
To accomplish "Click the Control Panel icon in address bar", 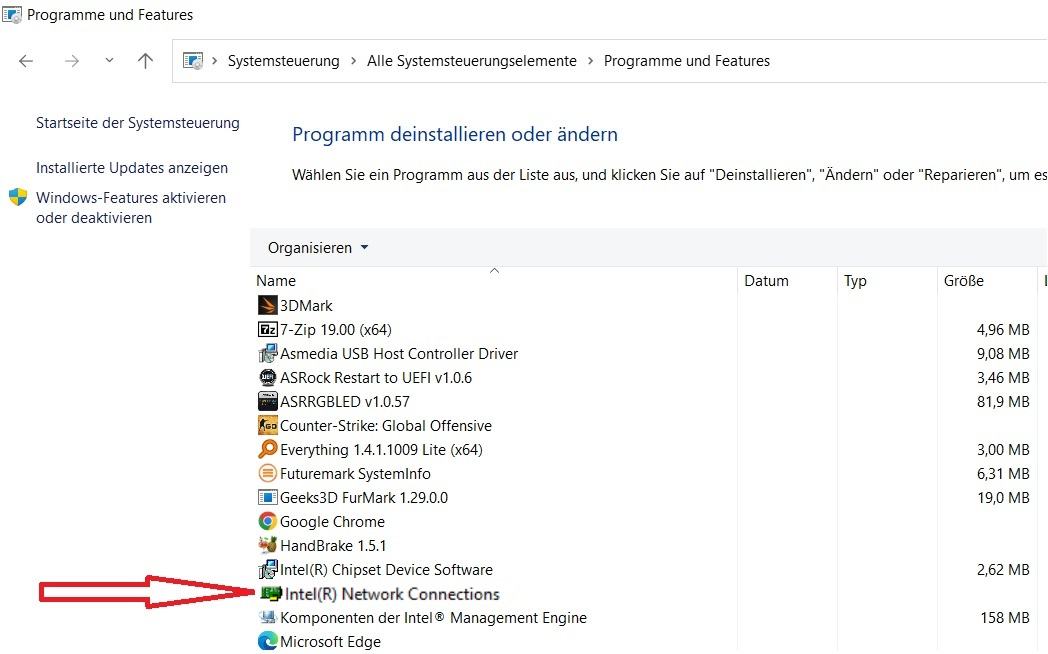I will 192,61.
